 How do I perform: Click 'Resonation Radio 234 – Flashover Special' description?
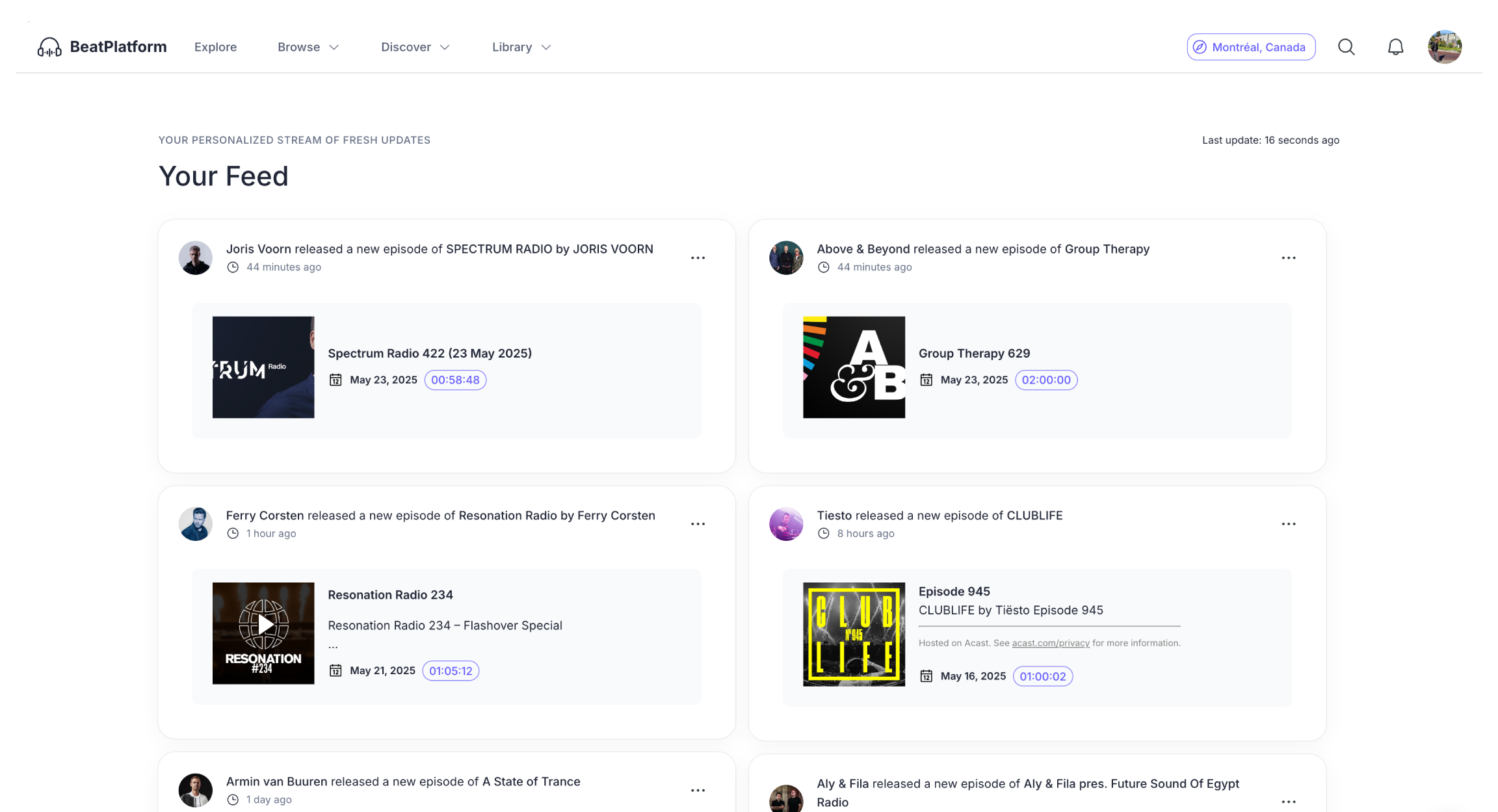(x=445, y=625)
